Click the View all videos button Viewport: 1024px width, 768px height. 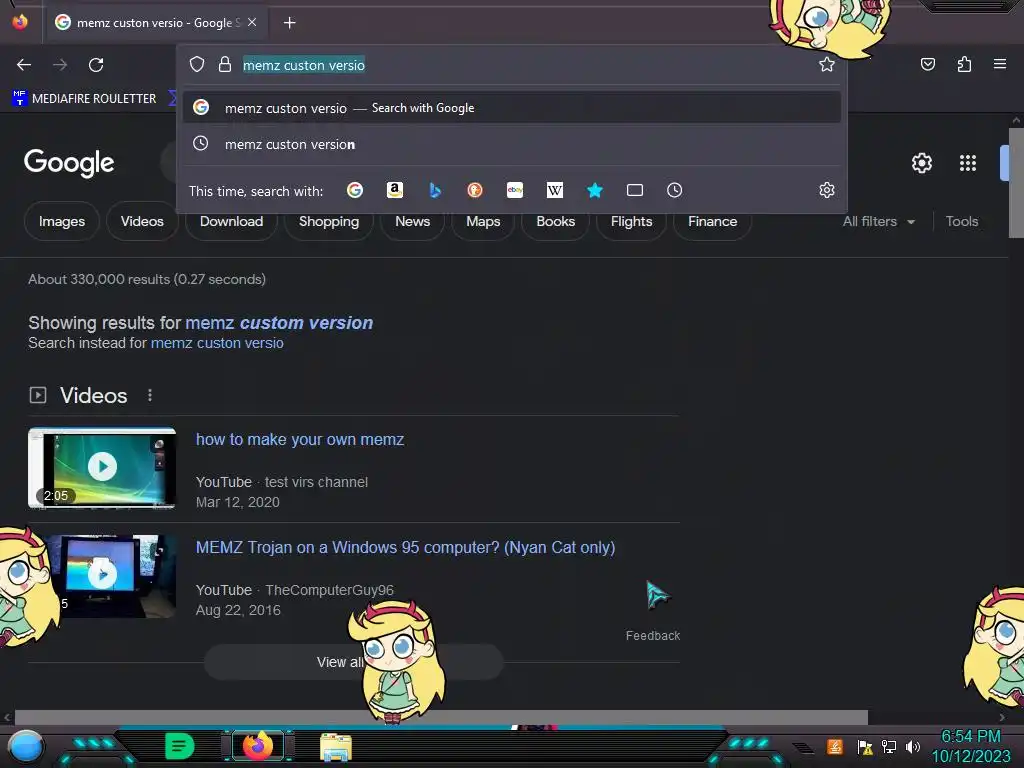click(353, 662)
